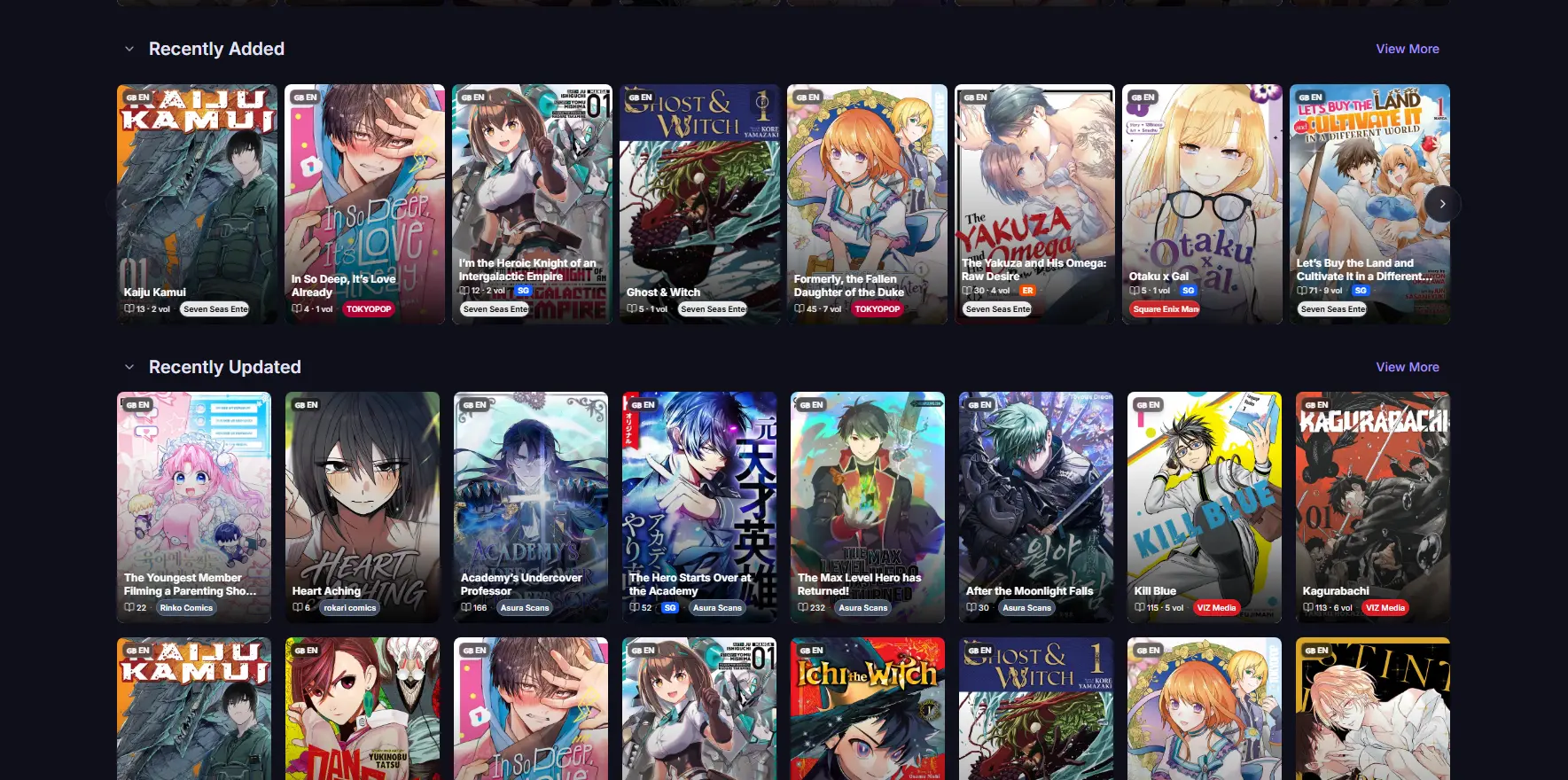This screenshot has height=780, width=1568.
Task: Click the GB EN language badge on Kill Blue
Action: point(1148,405)
